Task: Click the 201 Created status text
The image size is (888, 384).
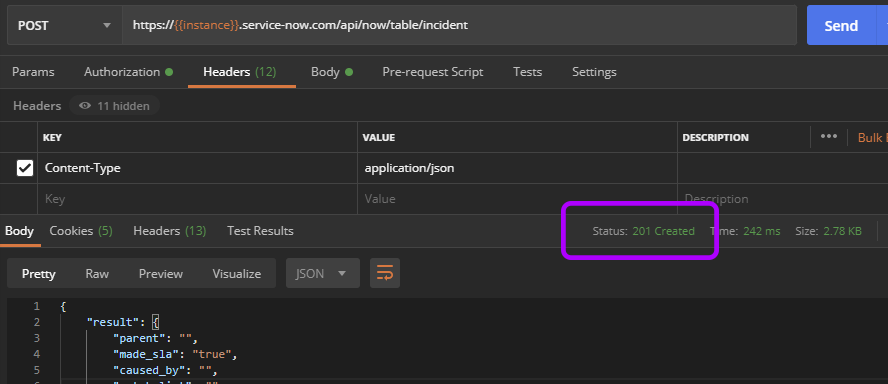Action: click(663, 231)
